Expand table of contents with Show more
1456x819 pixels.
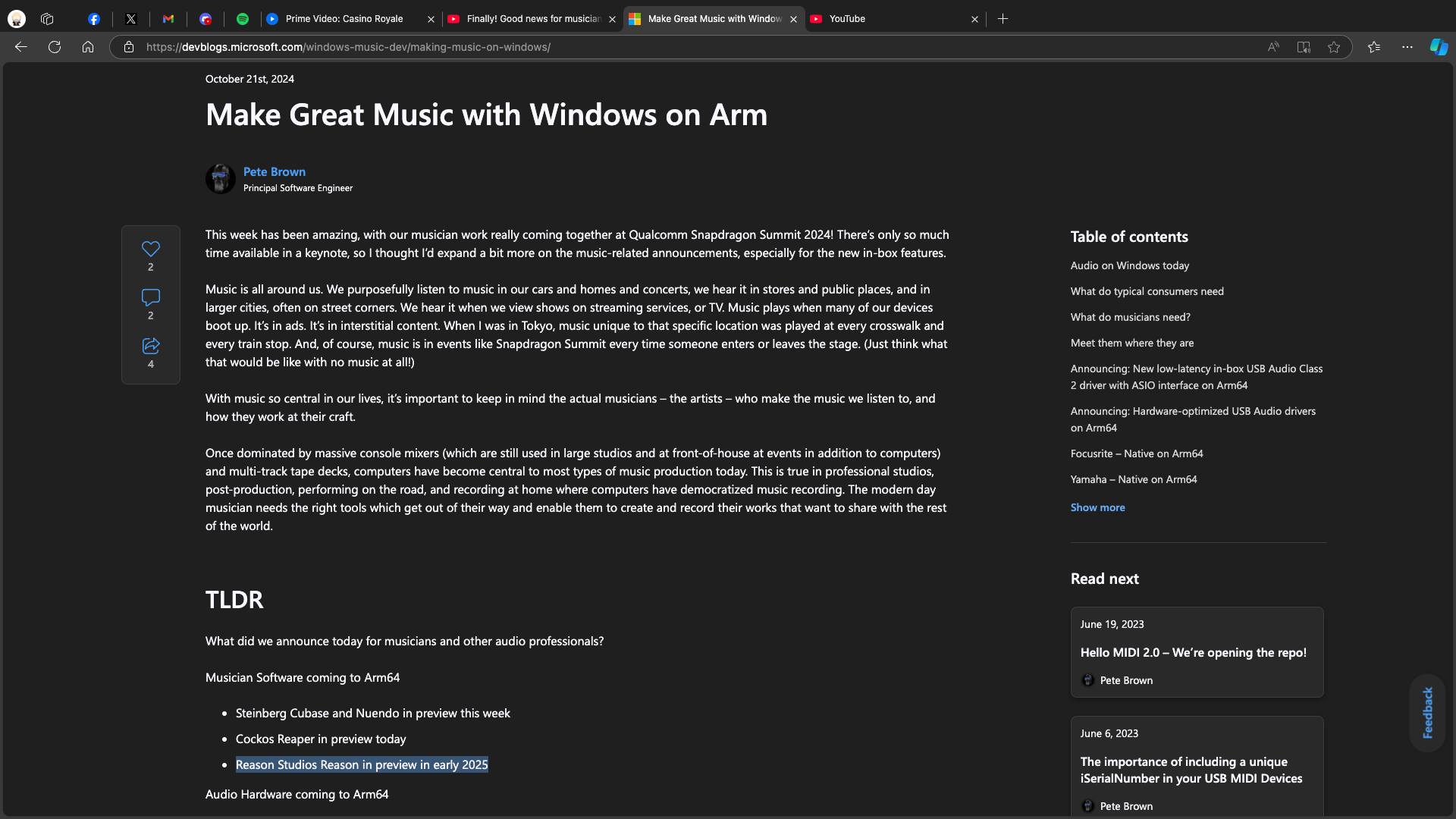pos(1097,507)
